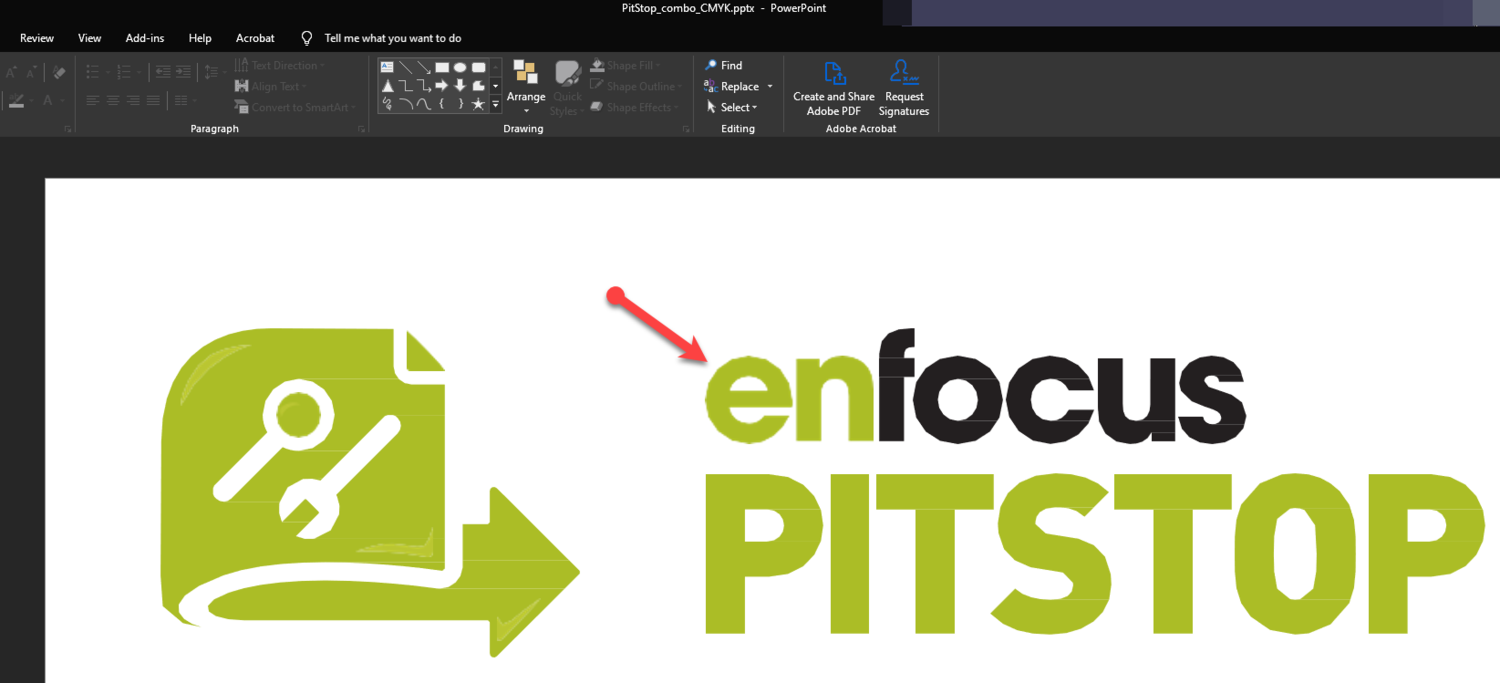
Task: Open the Shape Outline dropdown
Action: point(636,87)
